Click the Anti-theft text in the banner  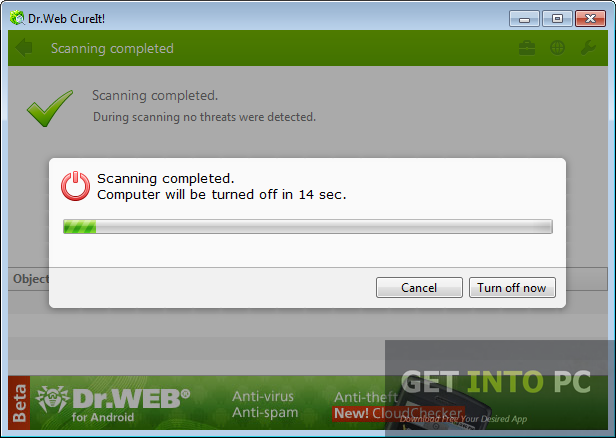pyautogui.click(x=366, y=397)
